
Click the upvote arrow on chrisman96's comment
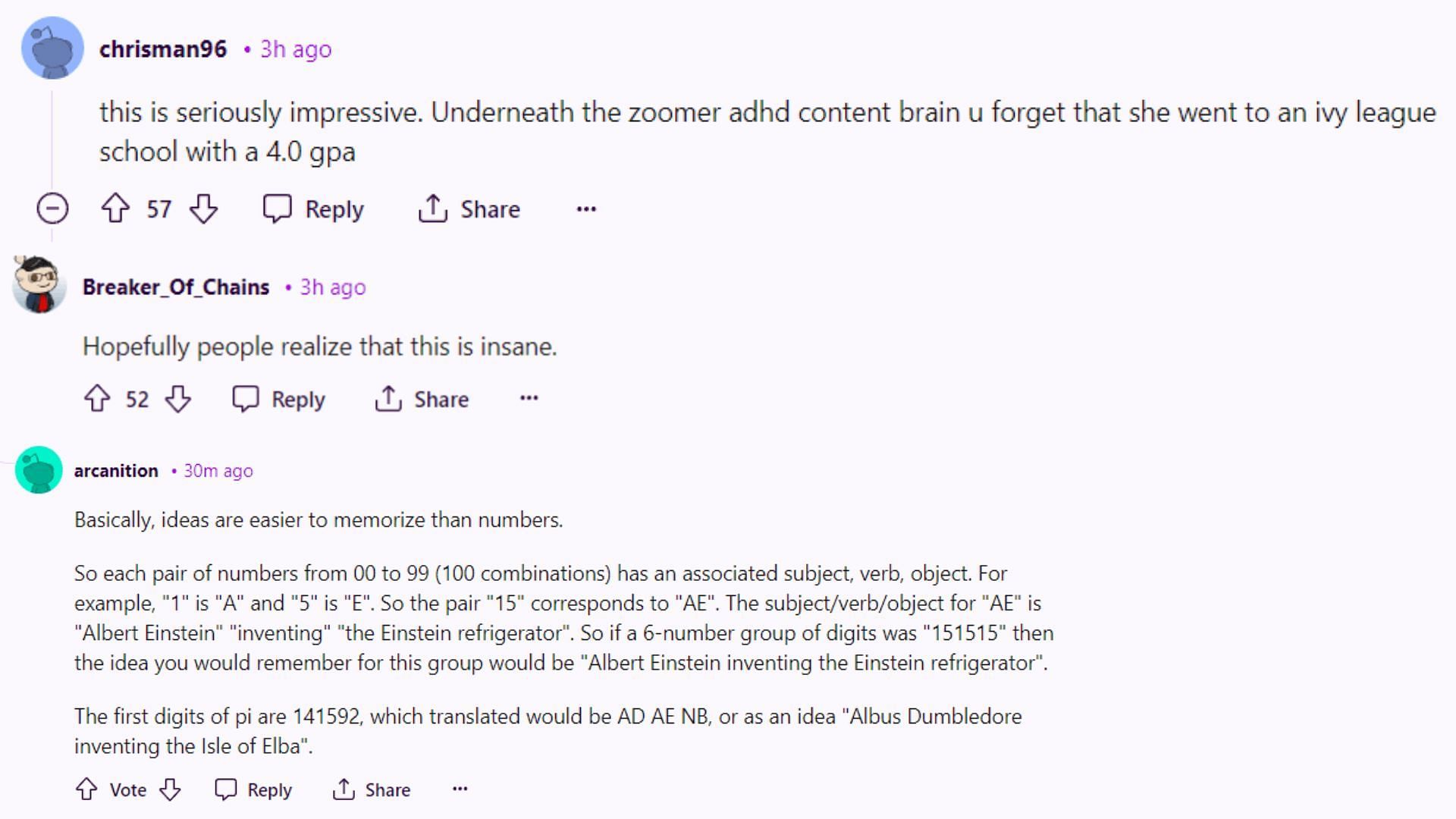(x=114, y=209)
